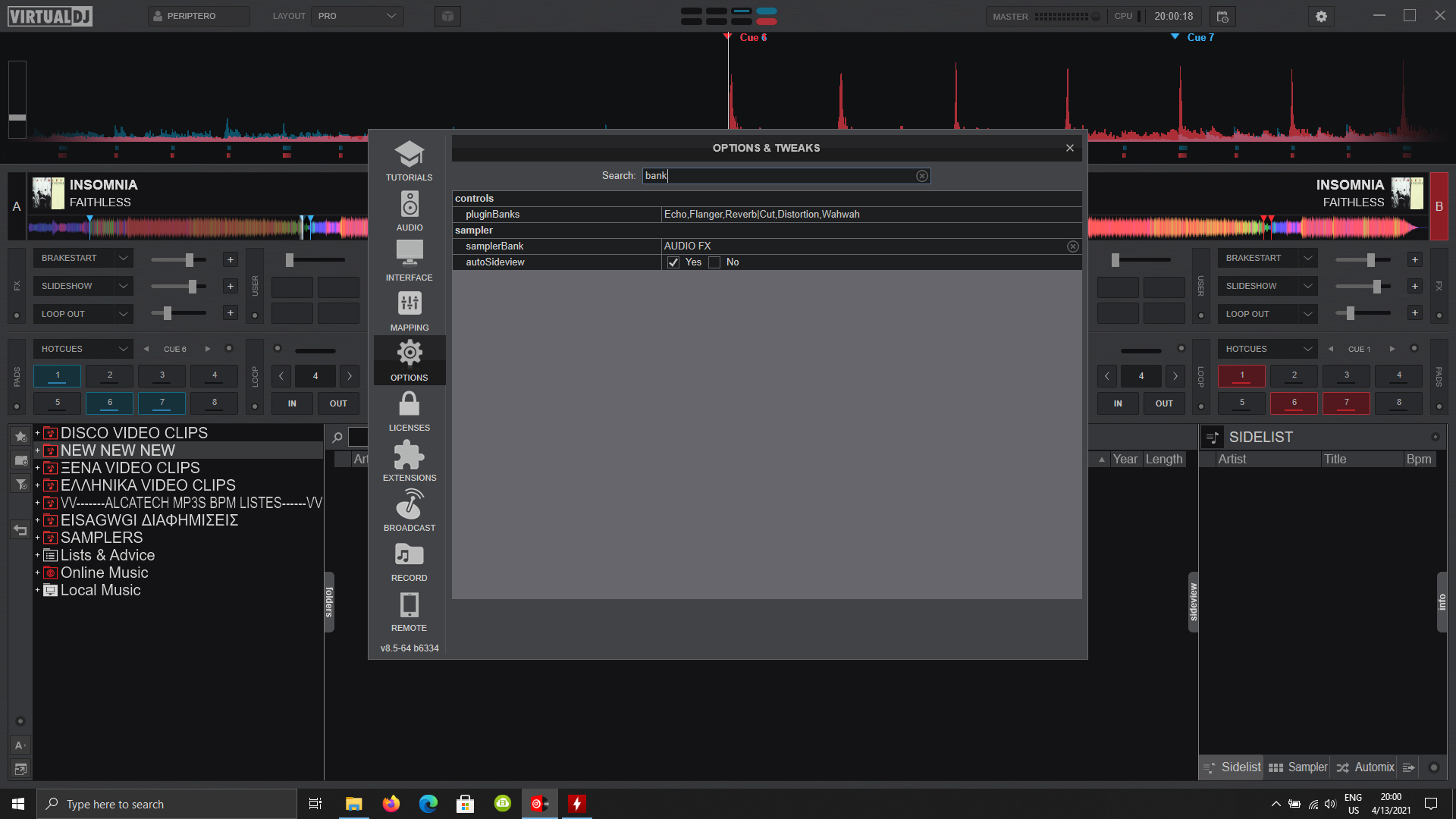Close the Options & Tweaks dialog
Viewport: 1456px width, 819px height.
tap(1069, 148)
